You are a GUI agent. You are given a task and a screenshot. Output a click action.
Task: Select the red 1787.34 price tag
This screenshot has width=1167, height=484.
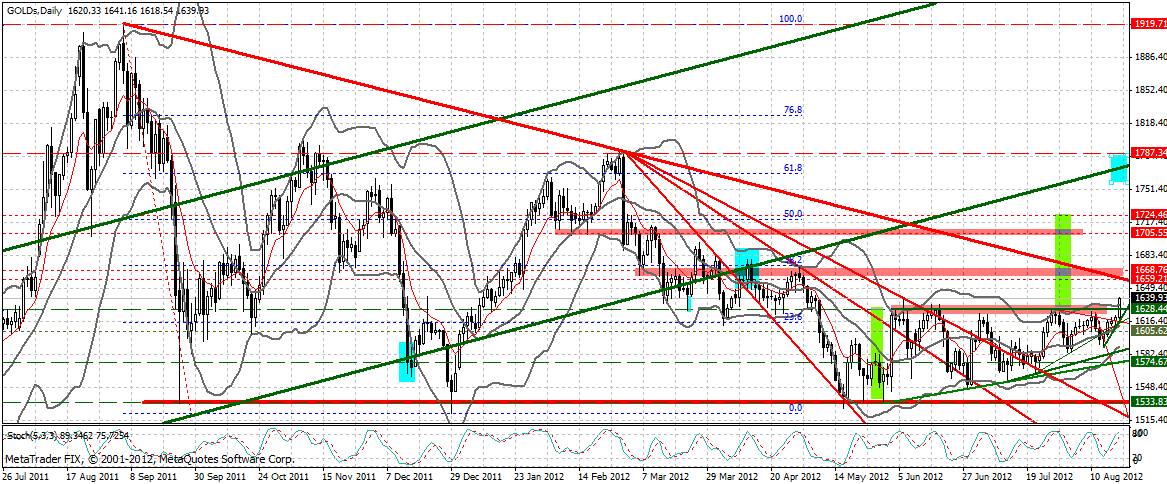(x=1148, y=153)
